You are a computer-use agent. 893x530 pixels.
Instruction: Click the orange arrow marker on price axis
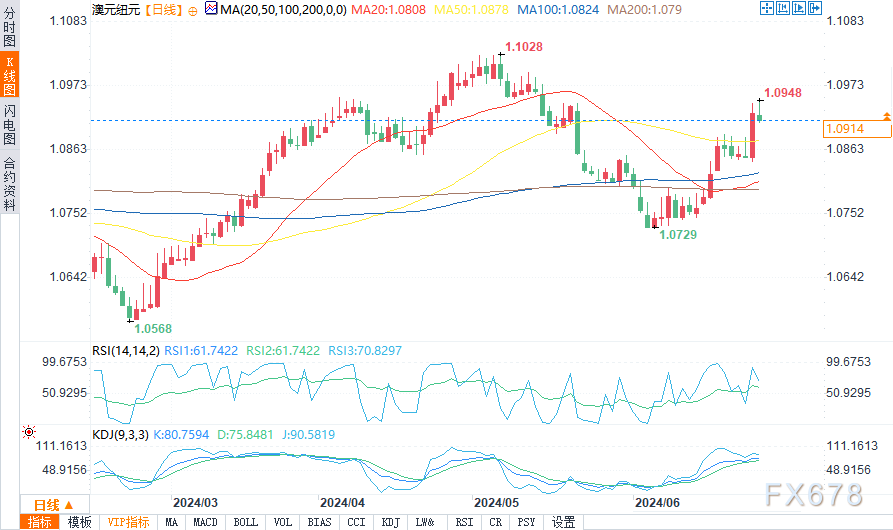point(887,116)
